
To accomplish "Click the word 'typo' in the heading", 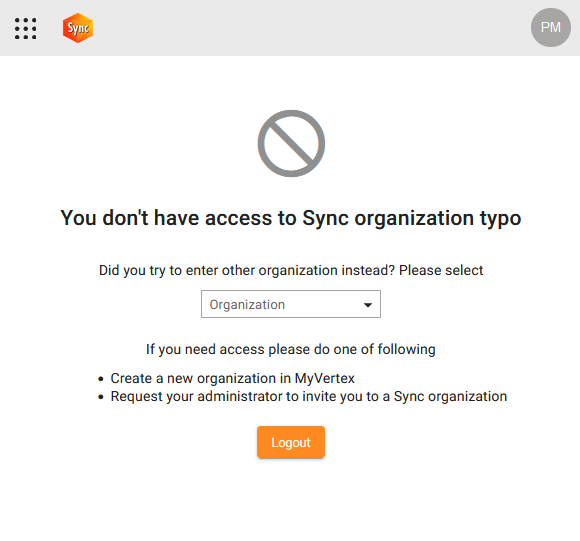I will click(500, 218).
